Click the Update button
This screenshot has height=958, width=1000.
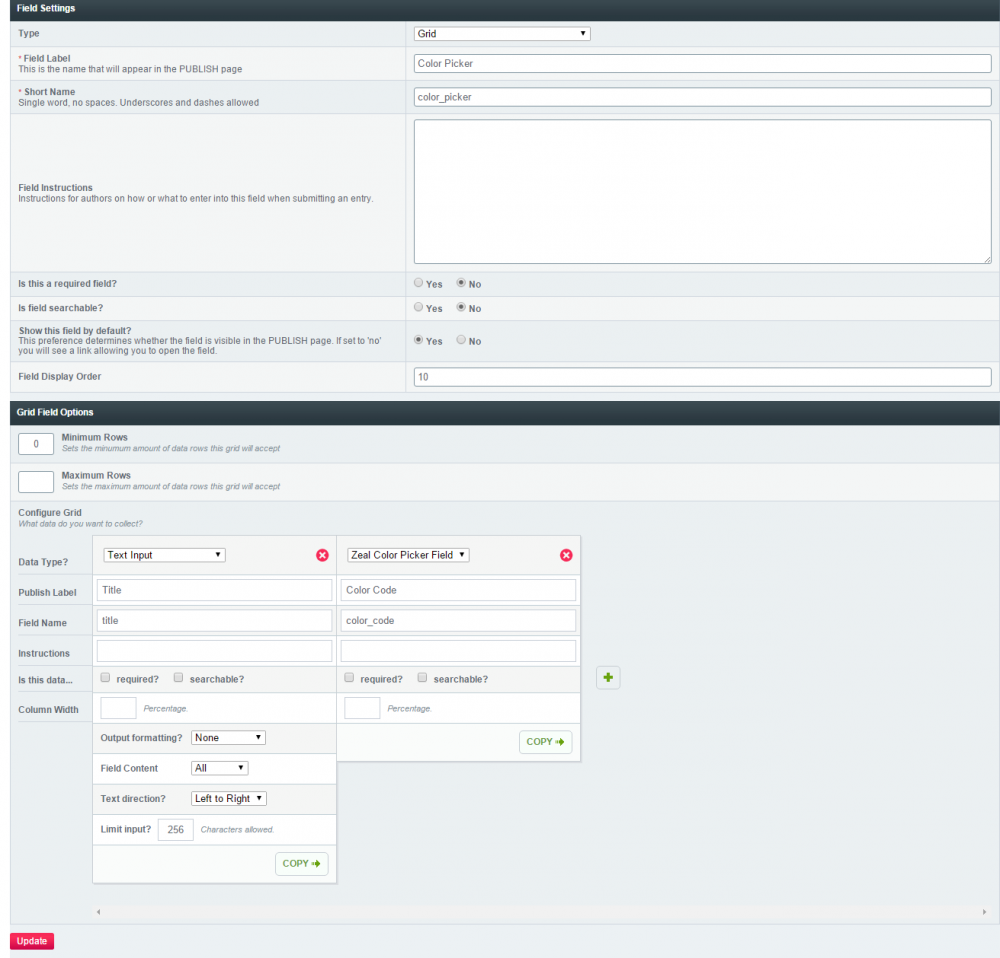(x=31, y=941)
